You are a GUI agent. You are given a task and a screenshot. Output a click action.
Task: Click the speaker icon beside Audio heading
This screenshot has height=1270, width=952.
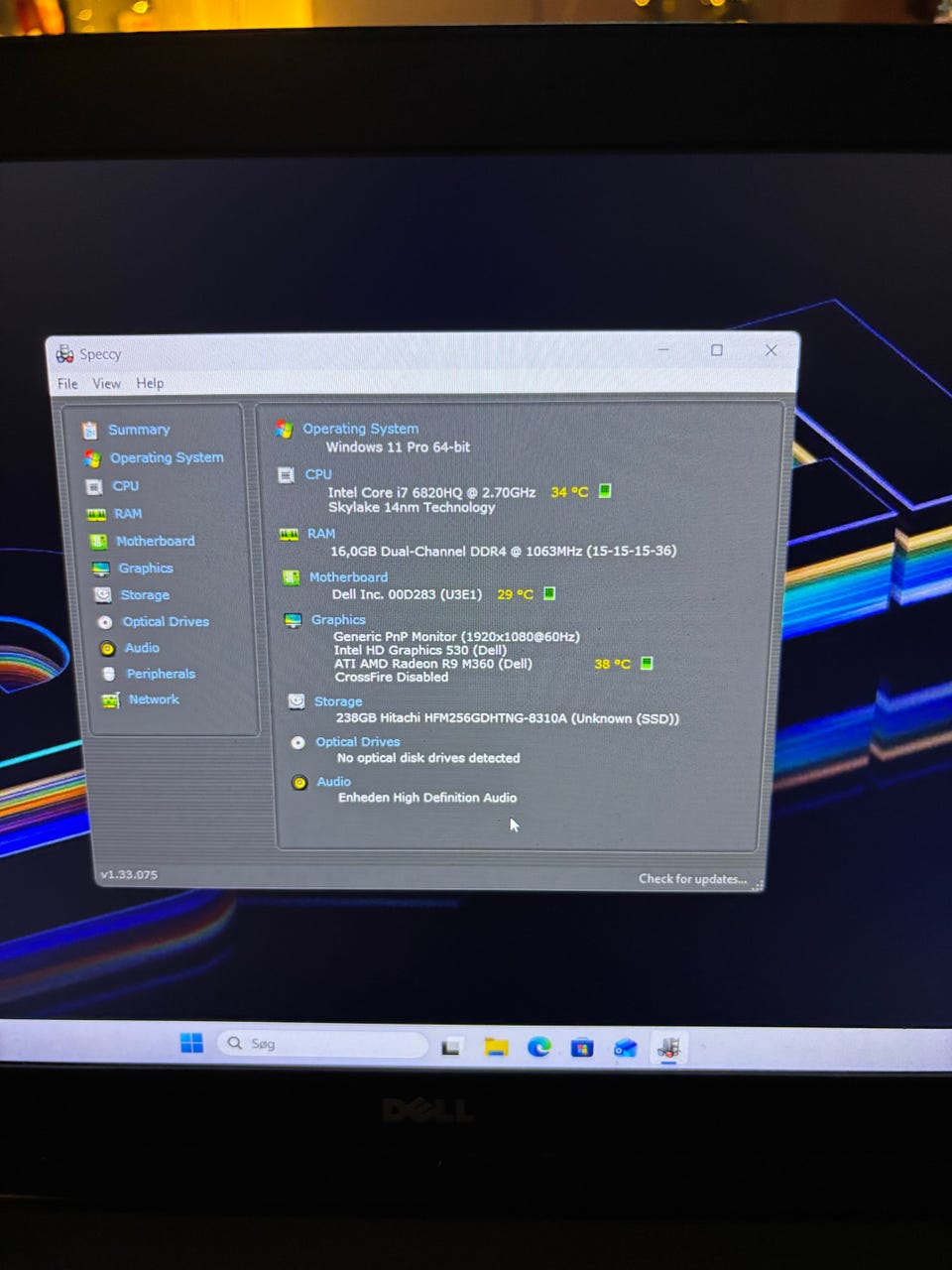coord(299,783)
